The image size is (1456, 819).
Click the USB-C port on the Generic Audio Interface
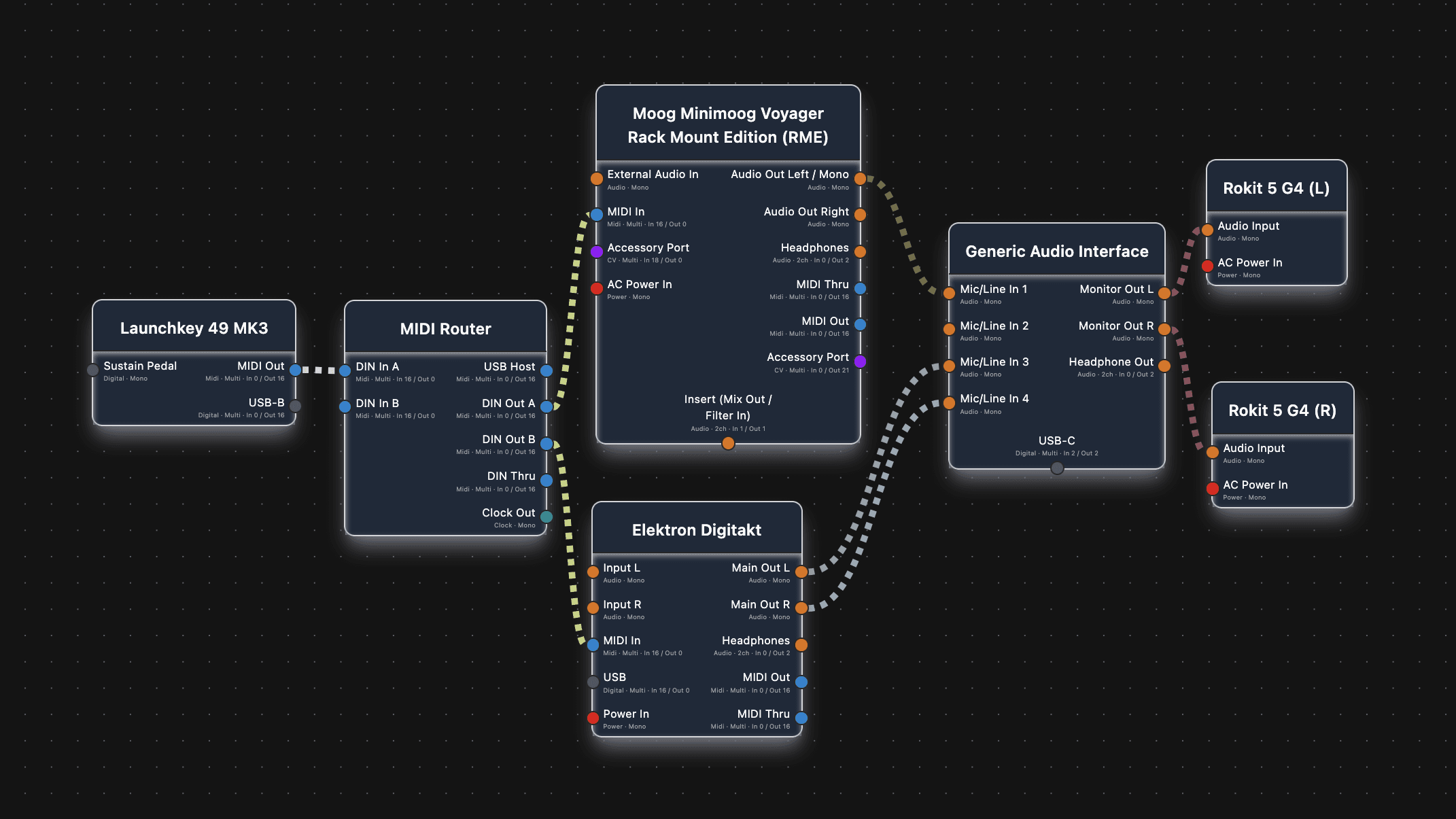click(x=1057, y=467)
